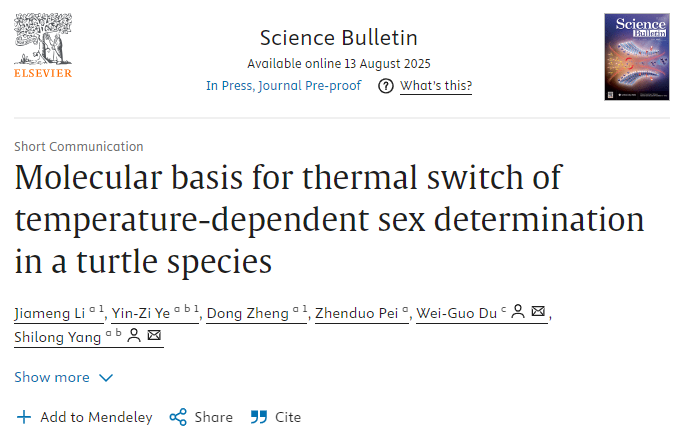Click the question mark help icon
The height and width of the screenshot is (432, 679).
click(x=386, y=86)
